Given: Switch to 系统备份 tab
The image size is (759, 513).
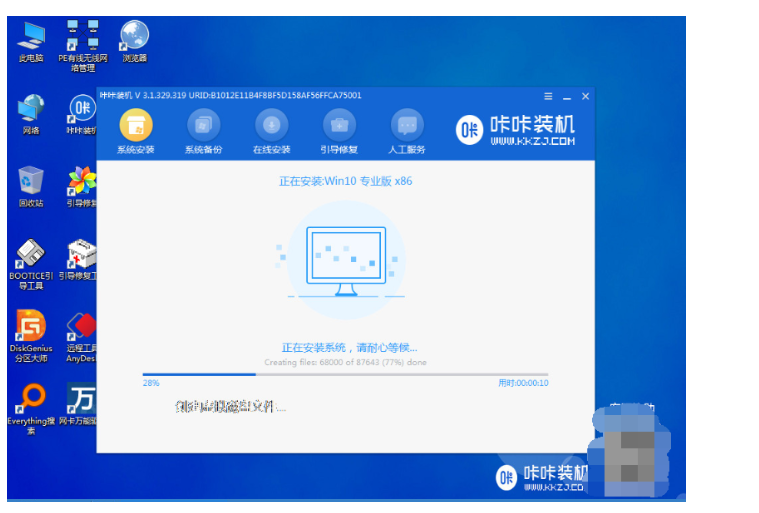Looking at the screenshot, I should (203, 132).
